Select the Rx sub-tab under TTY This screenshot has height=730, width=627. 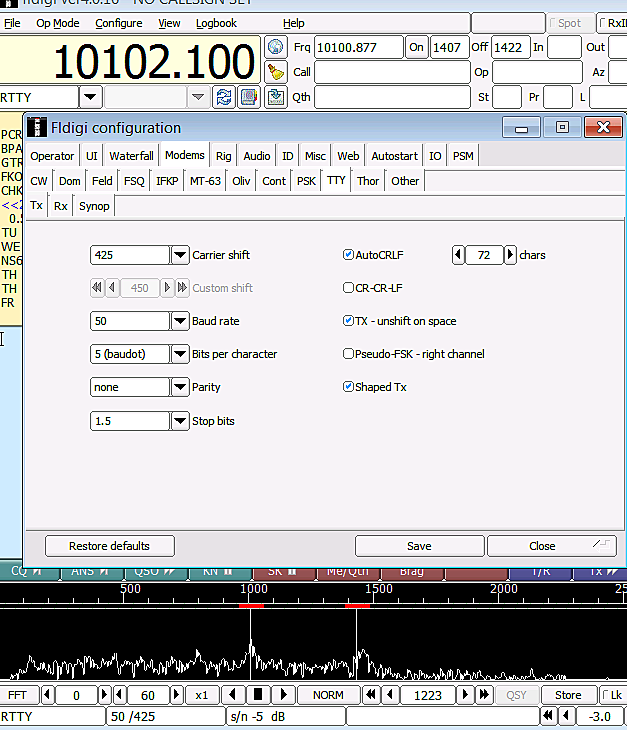pyautogui.click(x=61, y=206)
